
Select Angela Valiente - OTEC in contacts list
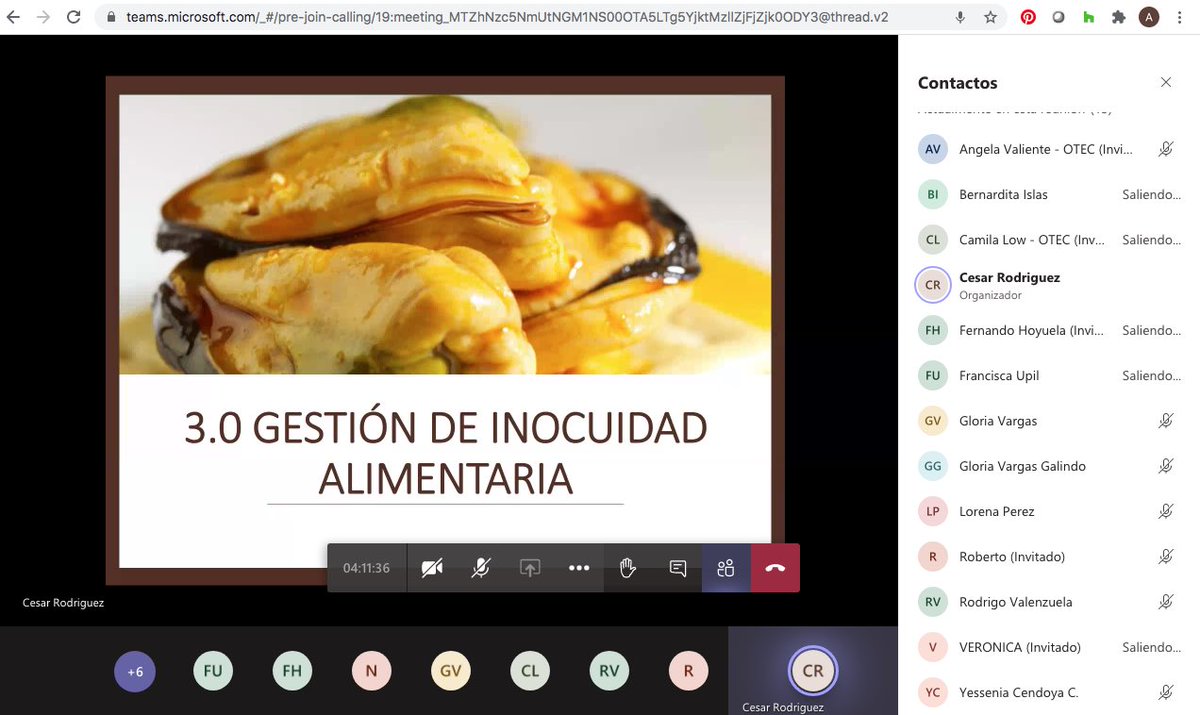click(1049, 149)
